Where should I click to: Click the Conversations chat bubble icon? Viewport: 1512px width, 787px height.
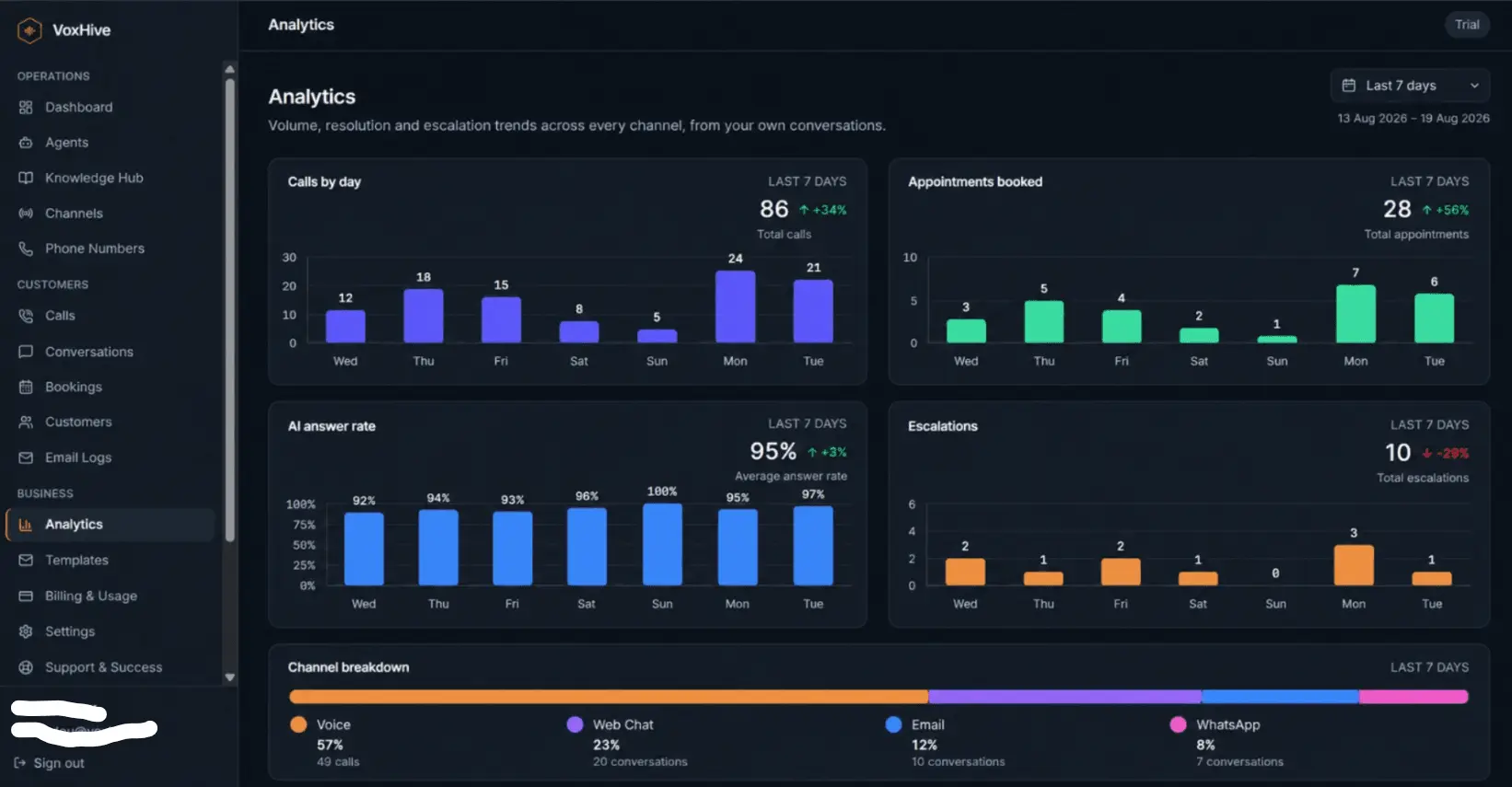[26, 352]
